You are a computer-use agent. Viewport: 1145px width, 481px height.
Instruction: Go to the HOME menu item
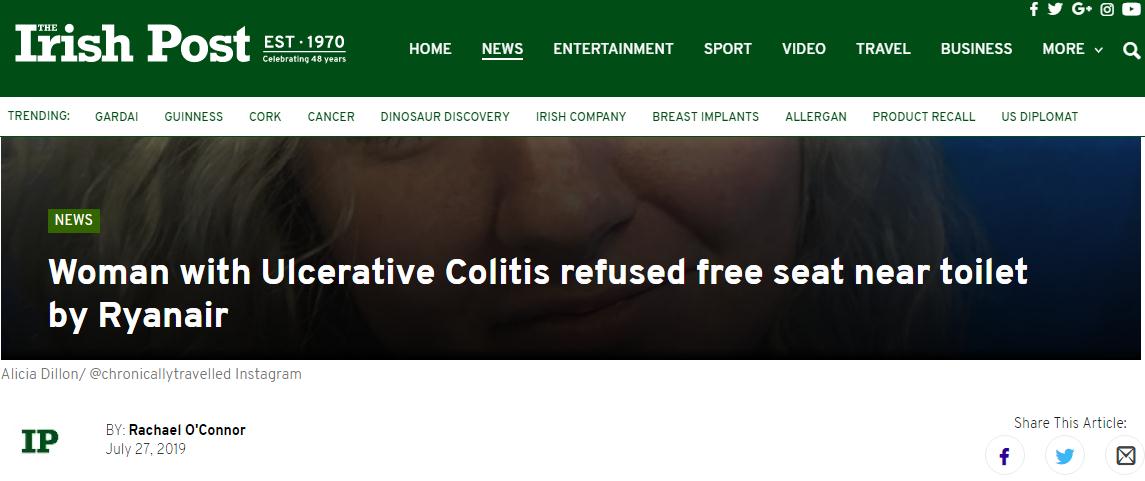tap(430, 49)
